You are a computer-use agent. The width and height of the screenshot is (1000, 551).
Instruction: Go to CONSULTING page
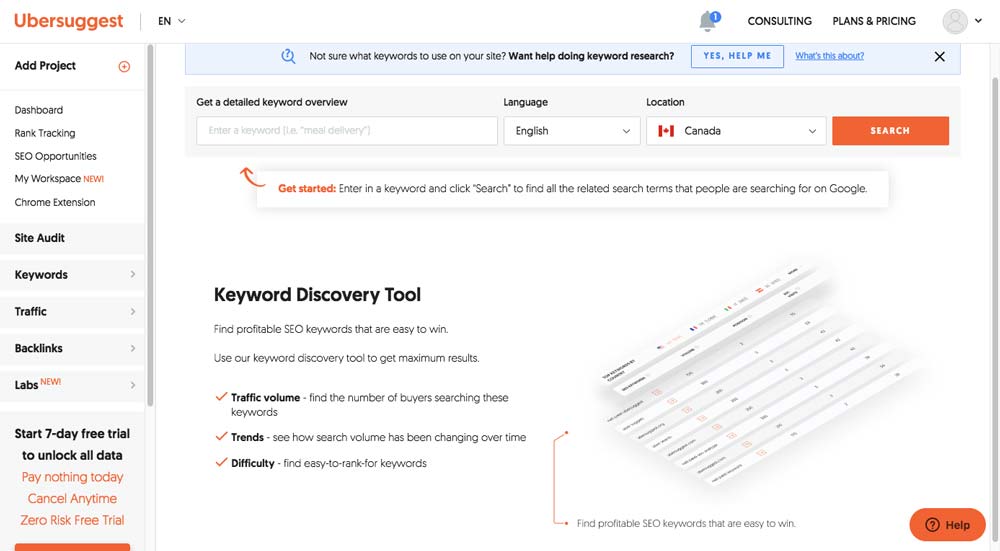[x=779, y=21]
